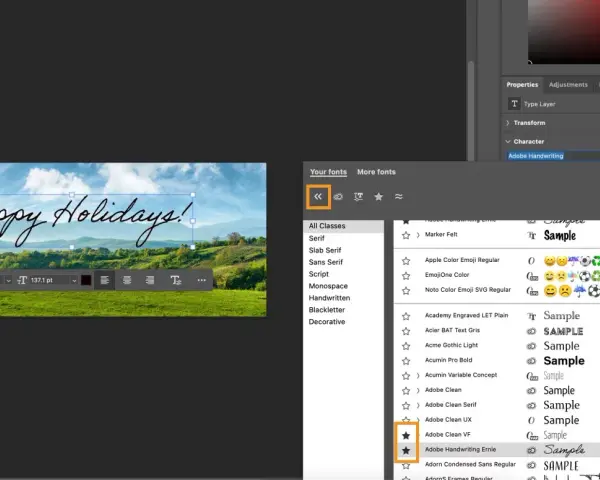Open the Adjustments panel tab

(568, 85)
